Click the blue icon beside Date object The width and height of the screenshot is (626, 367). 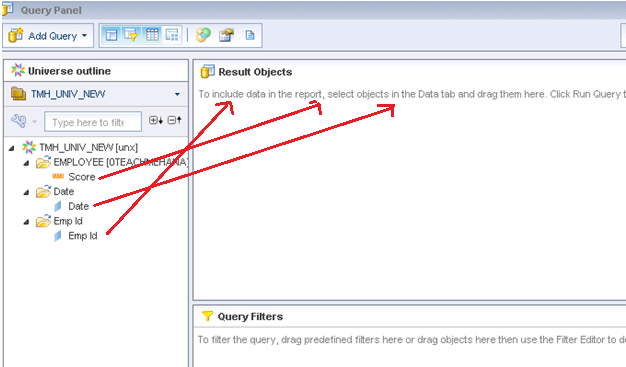point(58,206)
